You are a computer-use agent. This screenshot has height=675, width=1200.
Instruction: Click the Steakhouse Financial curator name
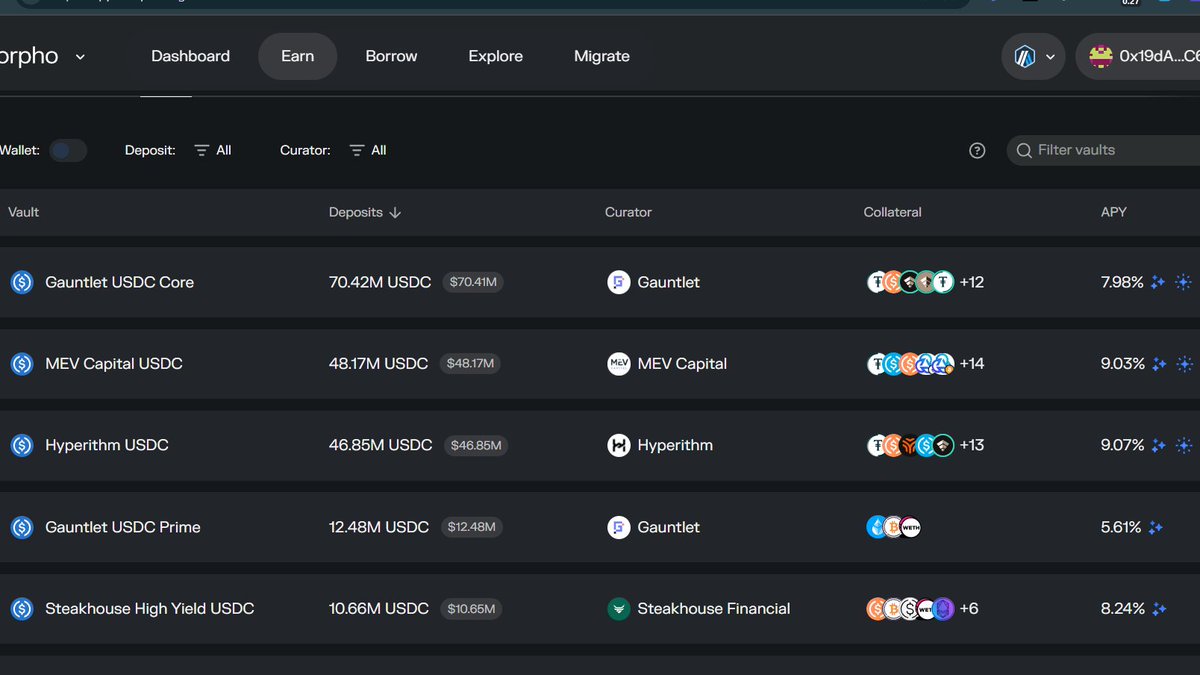click(714, 608)
